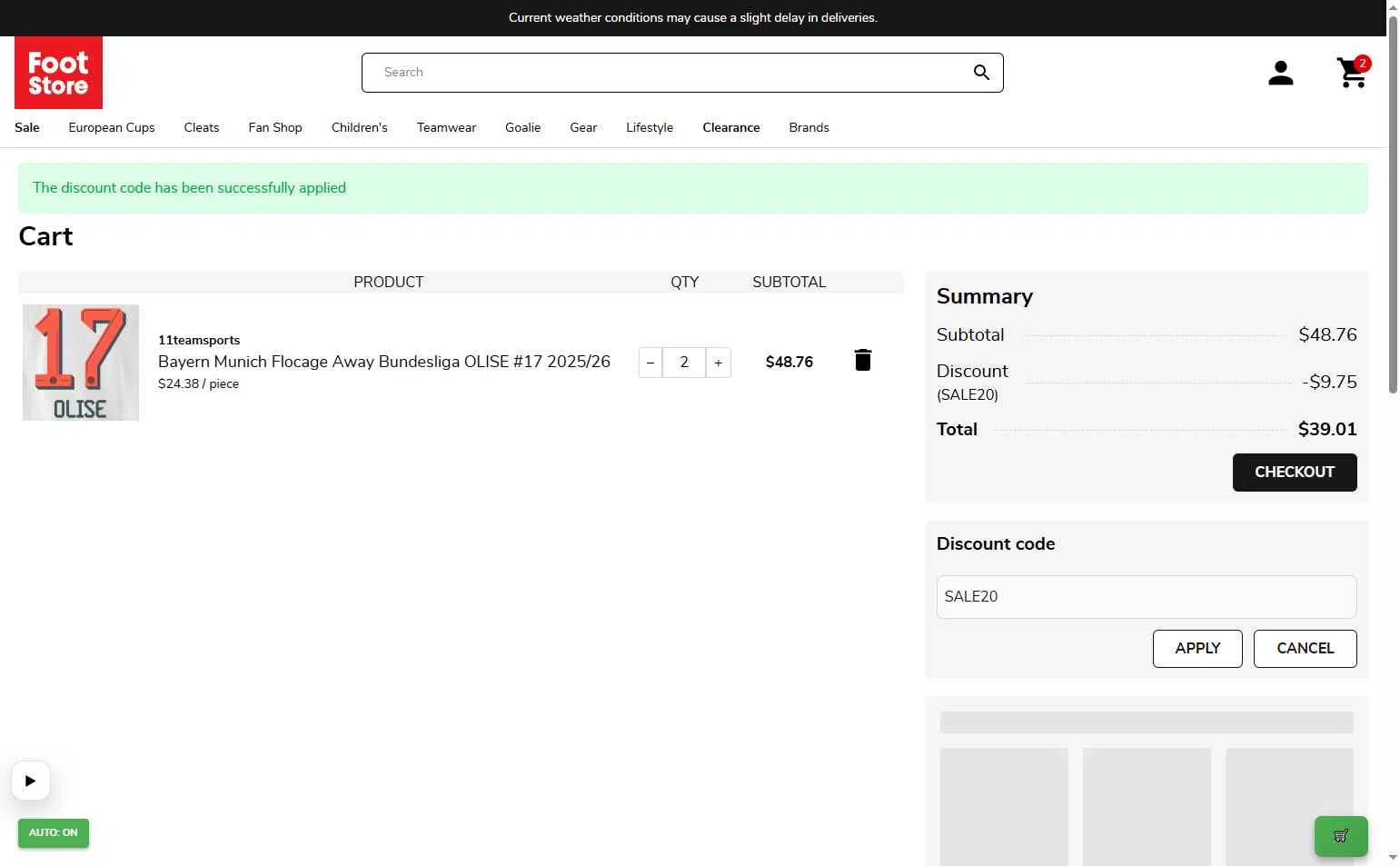Open the user account icon
The height and width of the screenshot is (866, 1400).
1281,73
